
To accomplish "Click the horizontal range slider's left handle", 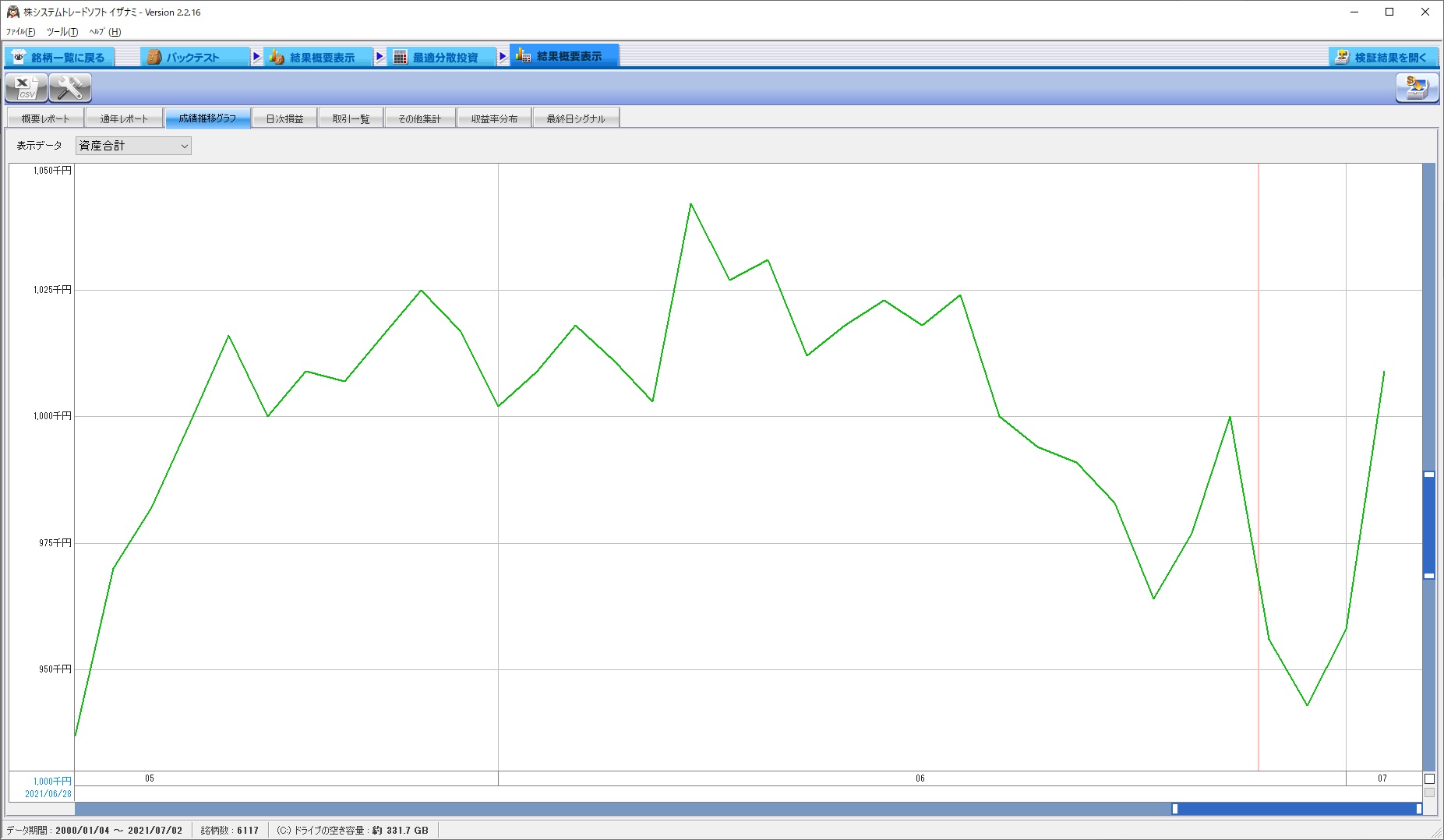I will (x=1175, y=809).
